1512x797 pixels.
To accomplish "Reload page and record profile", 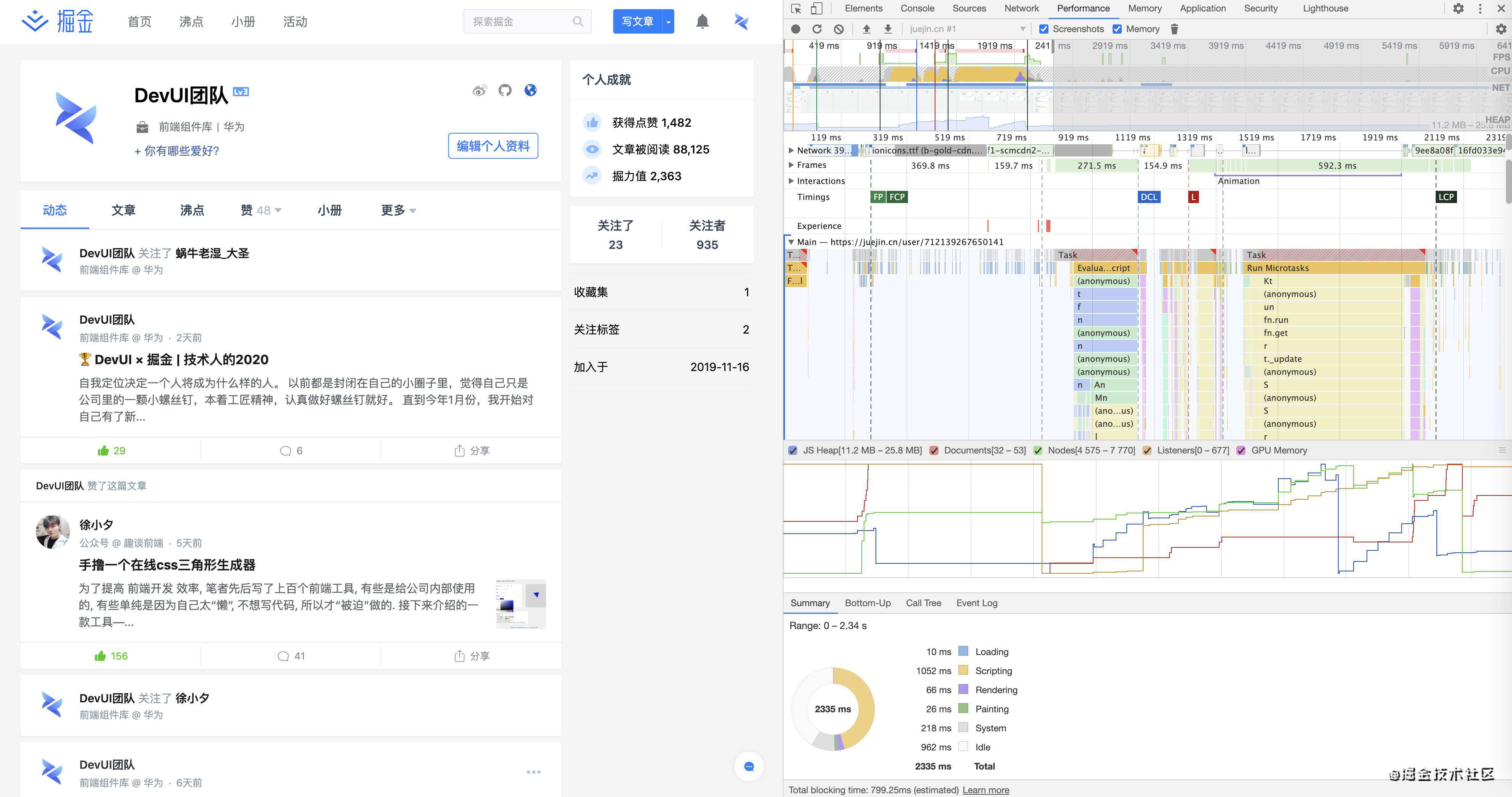I will [x=816, y=29].
